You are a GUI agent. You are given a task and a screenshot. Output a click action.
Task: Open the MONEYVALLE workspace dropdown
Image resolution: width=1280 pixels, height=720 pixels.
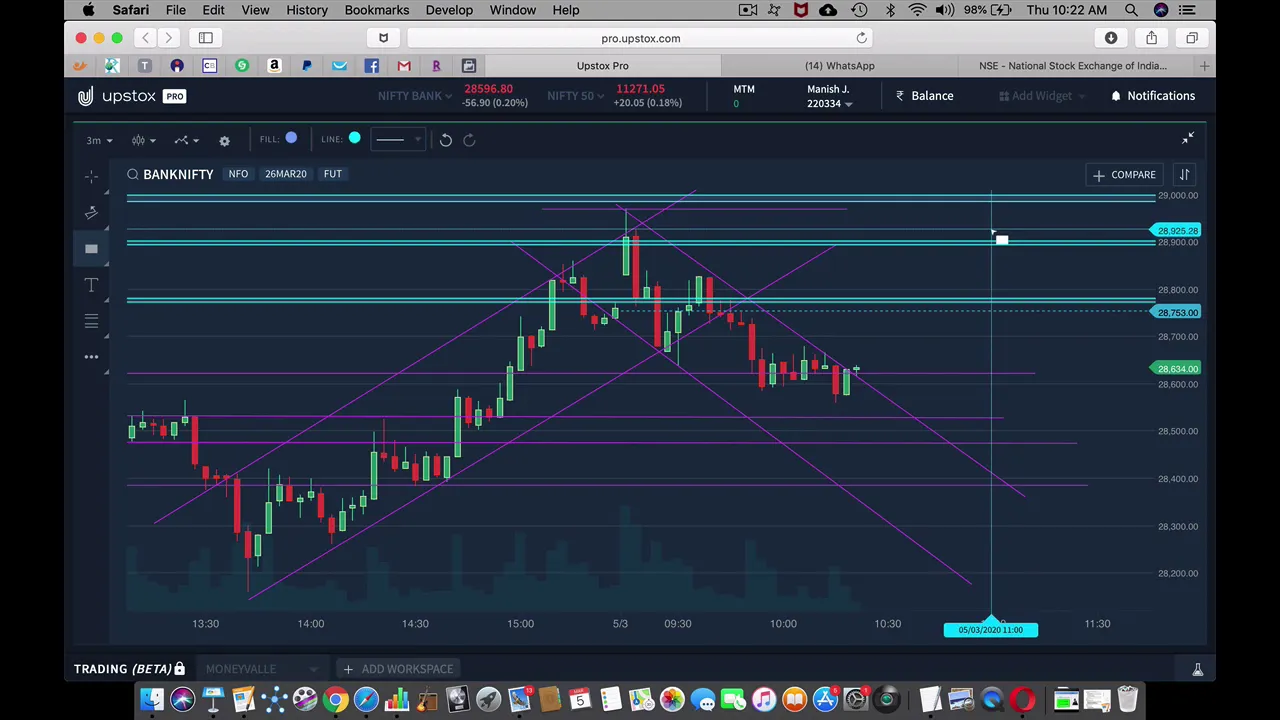pos(260,669)
